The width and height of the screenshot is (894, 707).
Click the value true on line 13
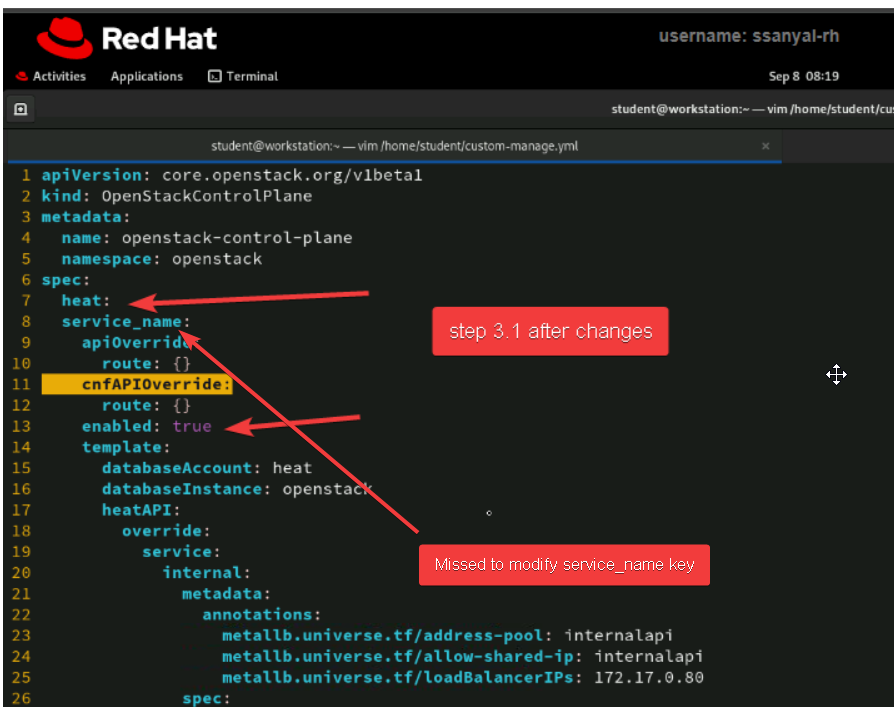[x=192, y=426]
